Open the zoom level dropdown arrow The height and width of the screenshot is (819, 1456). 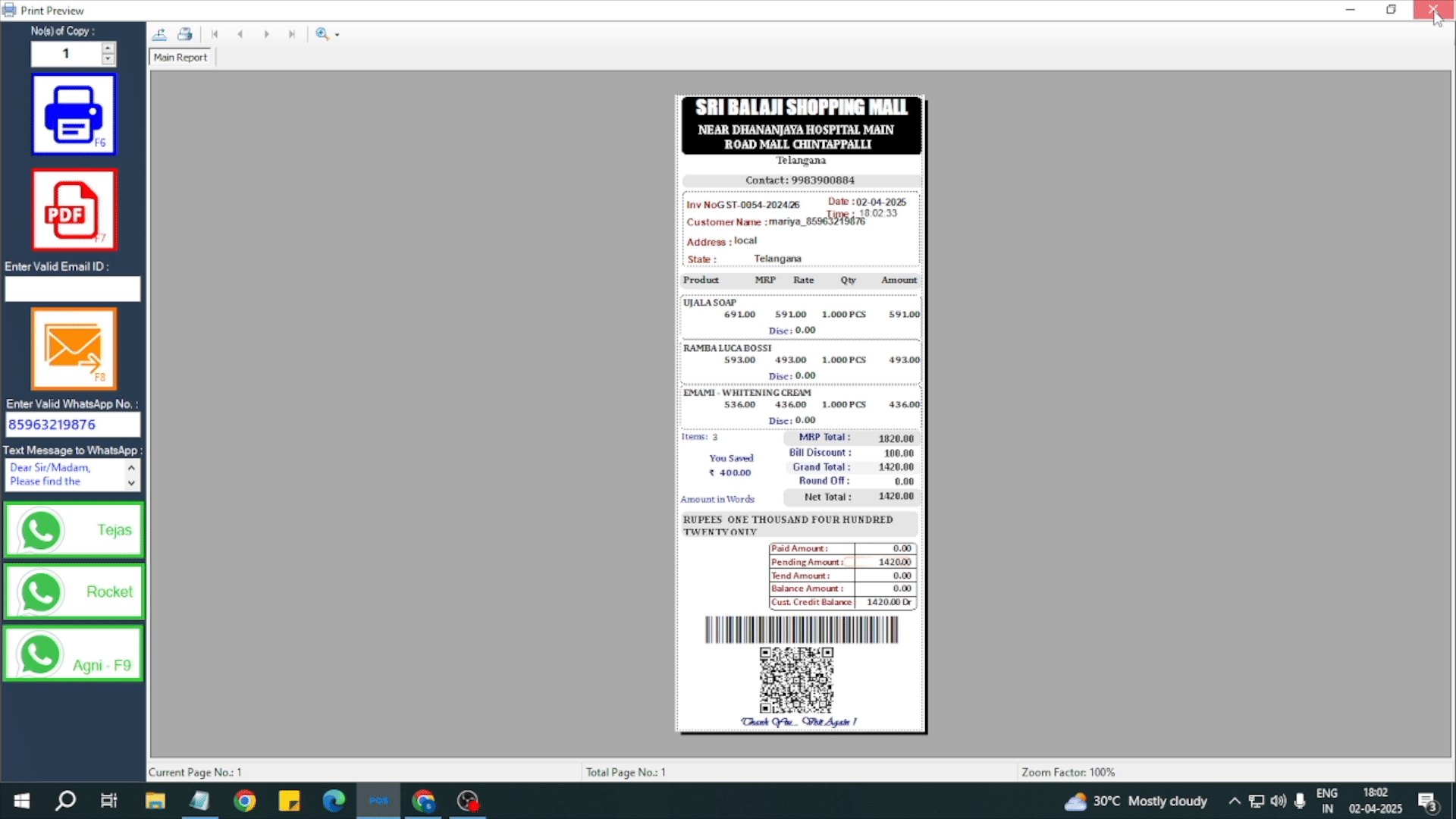tap(337, 35)
